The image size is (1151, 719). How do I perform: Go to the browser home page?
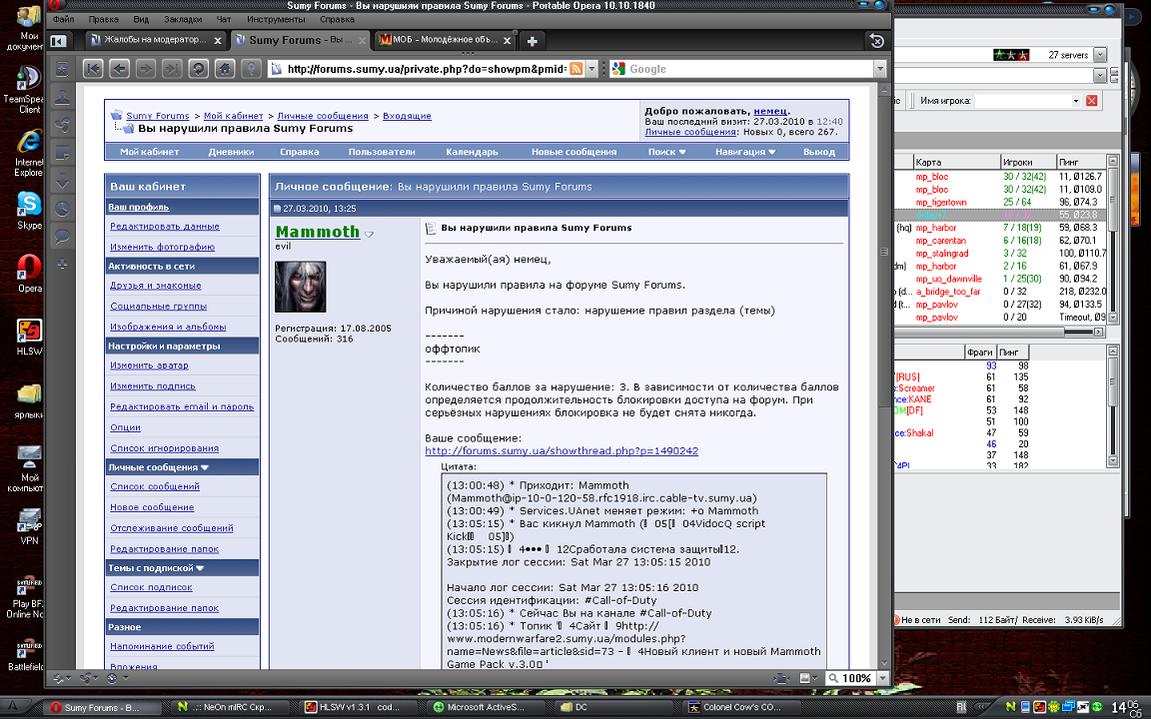[x=224, y=69]
